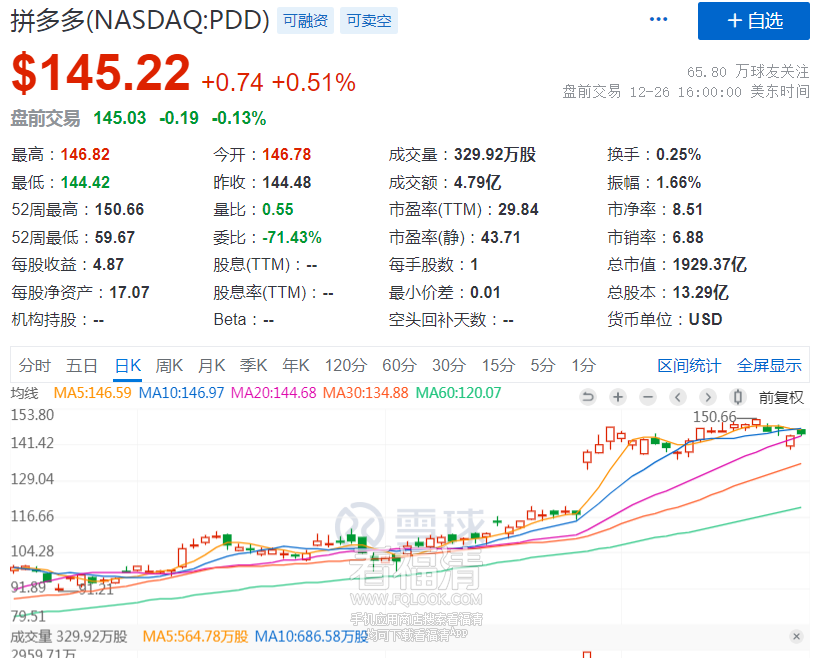Click the 成交量 value 329.92万股 in stats
Image resolution: width=832 pixels, height=658 pixels.
pyautogui.click(x=495, y=155)
